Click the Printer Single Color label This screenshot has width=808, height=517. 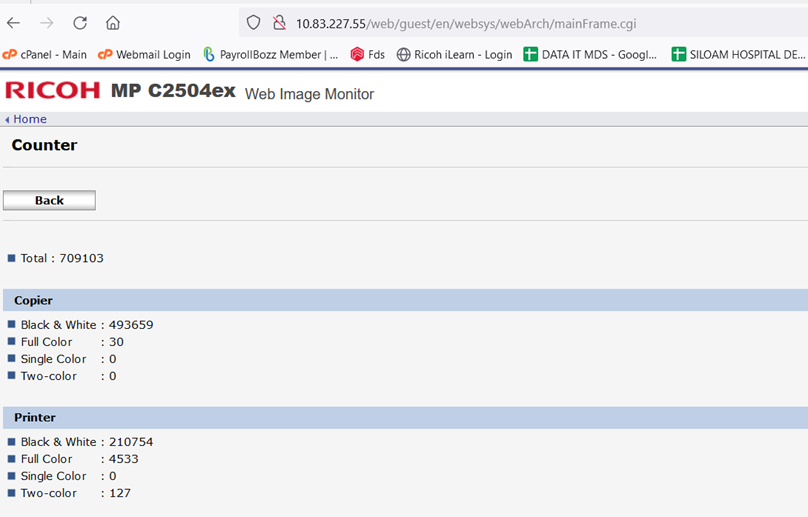pos(54,476)
